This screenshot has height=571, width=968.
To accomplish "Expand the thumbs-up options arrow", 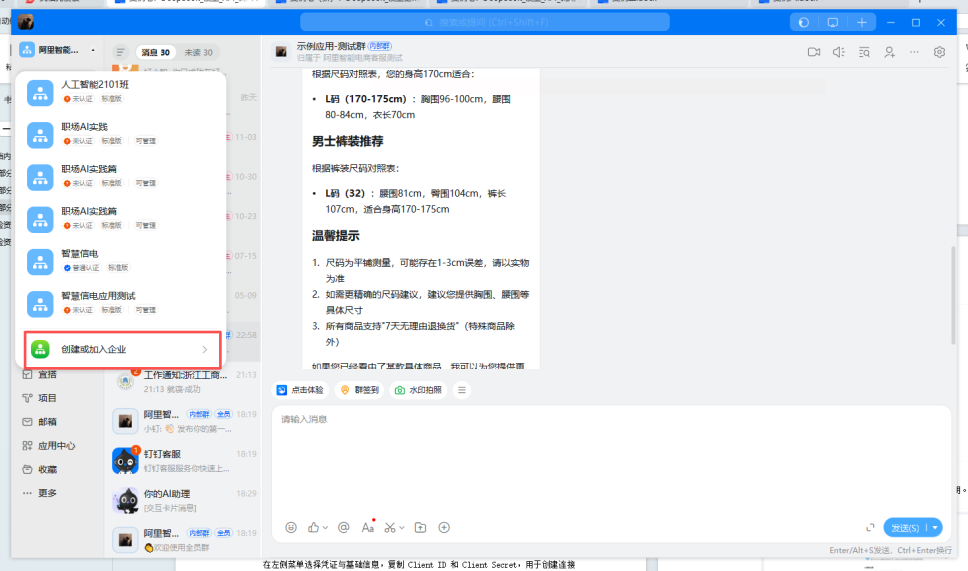I will click(x=325, y=528).
